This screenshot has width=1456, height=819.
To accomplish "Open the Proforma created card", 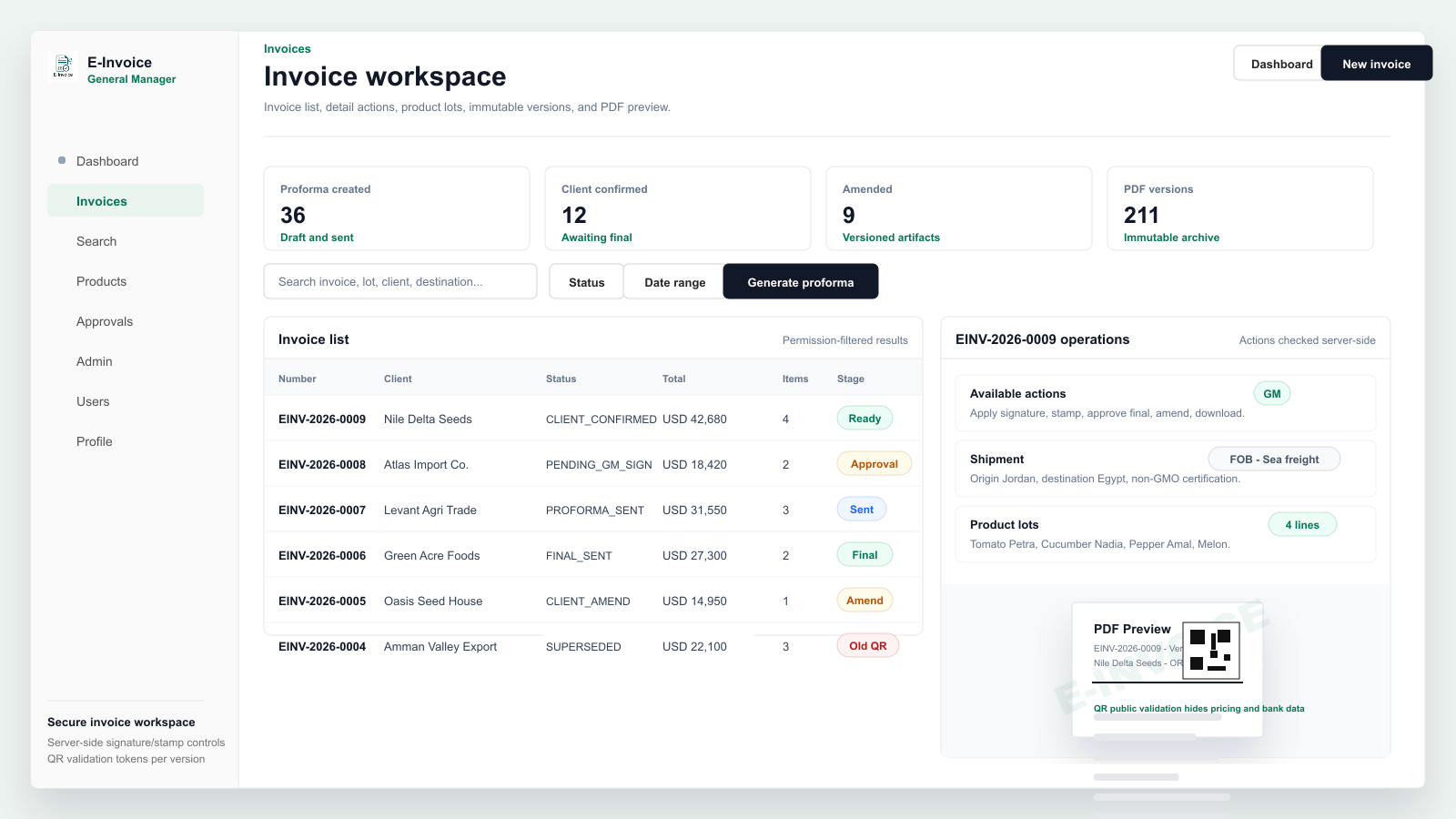I will coord(397,208).
